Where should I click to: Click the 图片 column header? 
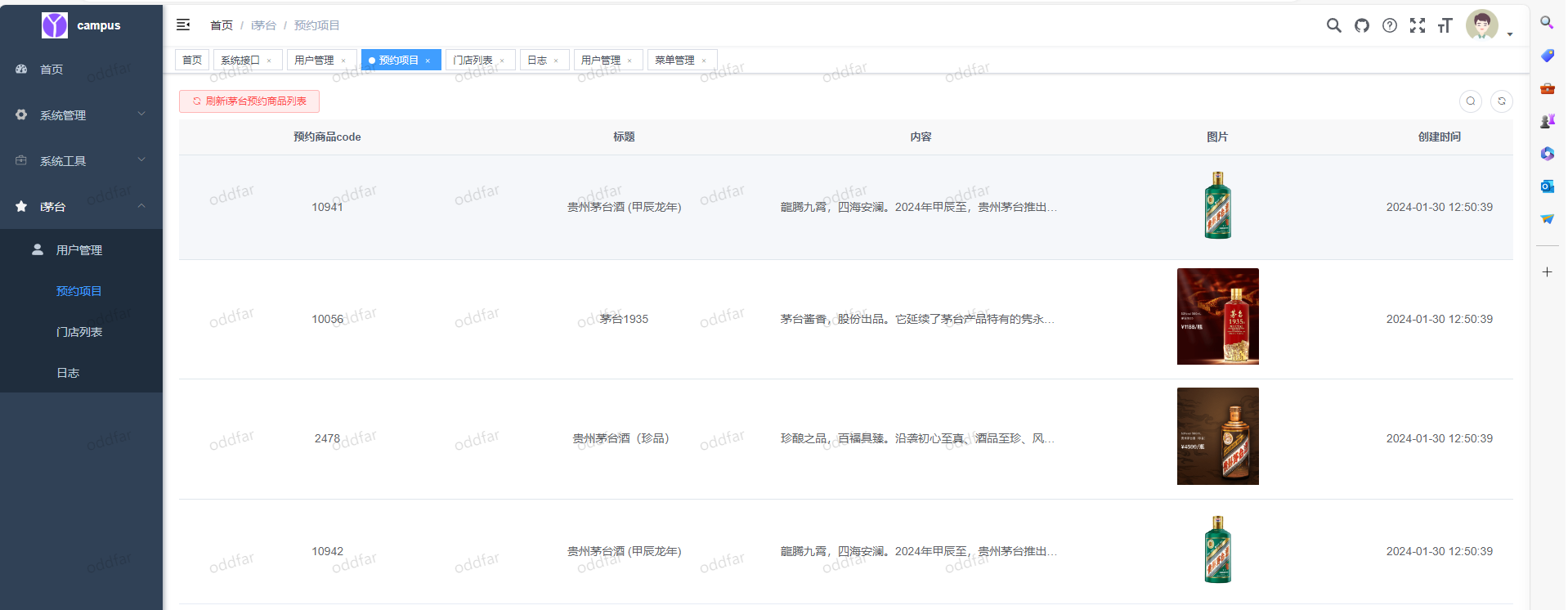[1217, 137]
